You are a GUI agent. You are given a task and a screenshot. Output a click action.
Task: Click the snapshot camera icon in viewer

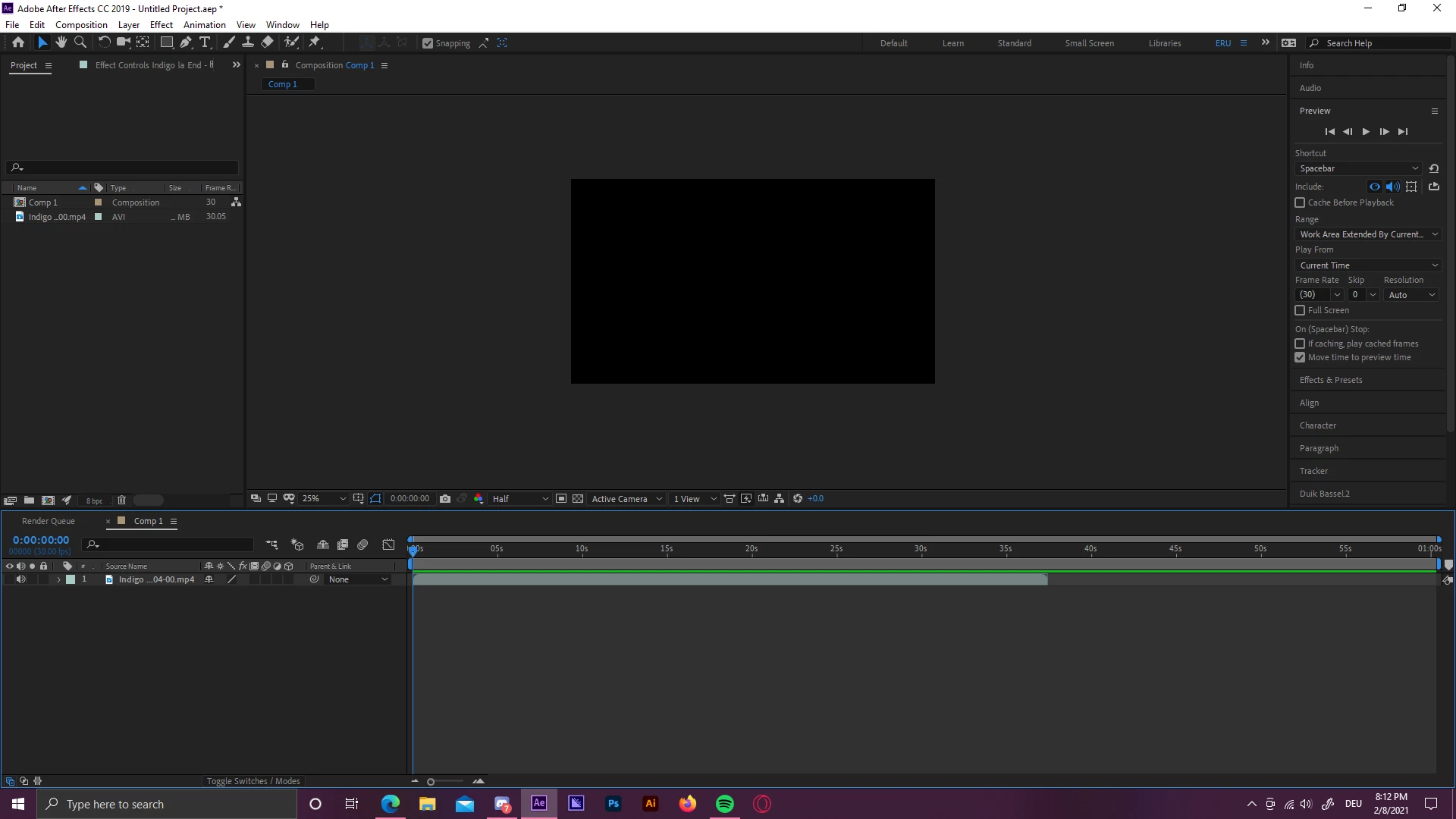pyautogui.click(x=445, y=499)
